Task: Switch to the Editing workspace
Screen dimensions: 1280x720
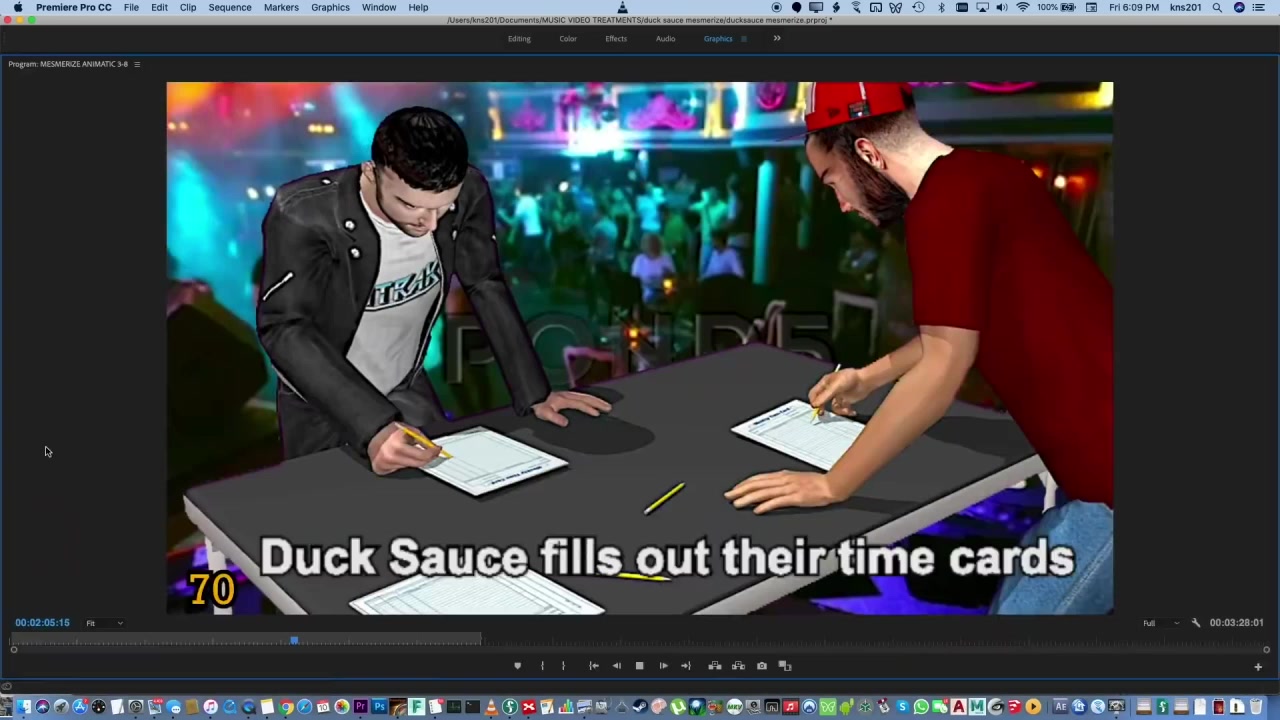Action: (x=519, y=39)
